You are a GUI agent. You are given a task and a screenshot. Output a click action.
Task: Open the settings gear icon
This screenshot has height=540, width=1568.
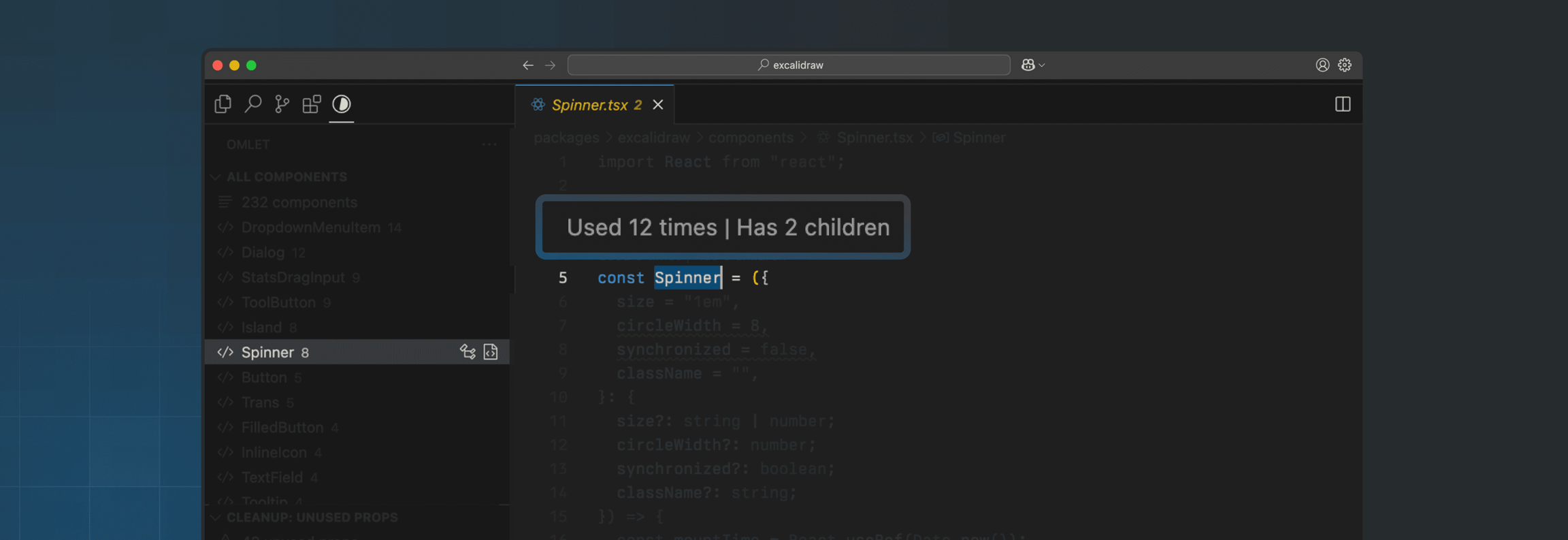(1345, 65)
